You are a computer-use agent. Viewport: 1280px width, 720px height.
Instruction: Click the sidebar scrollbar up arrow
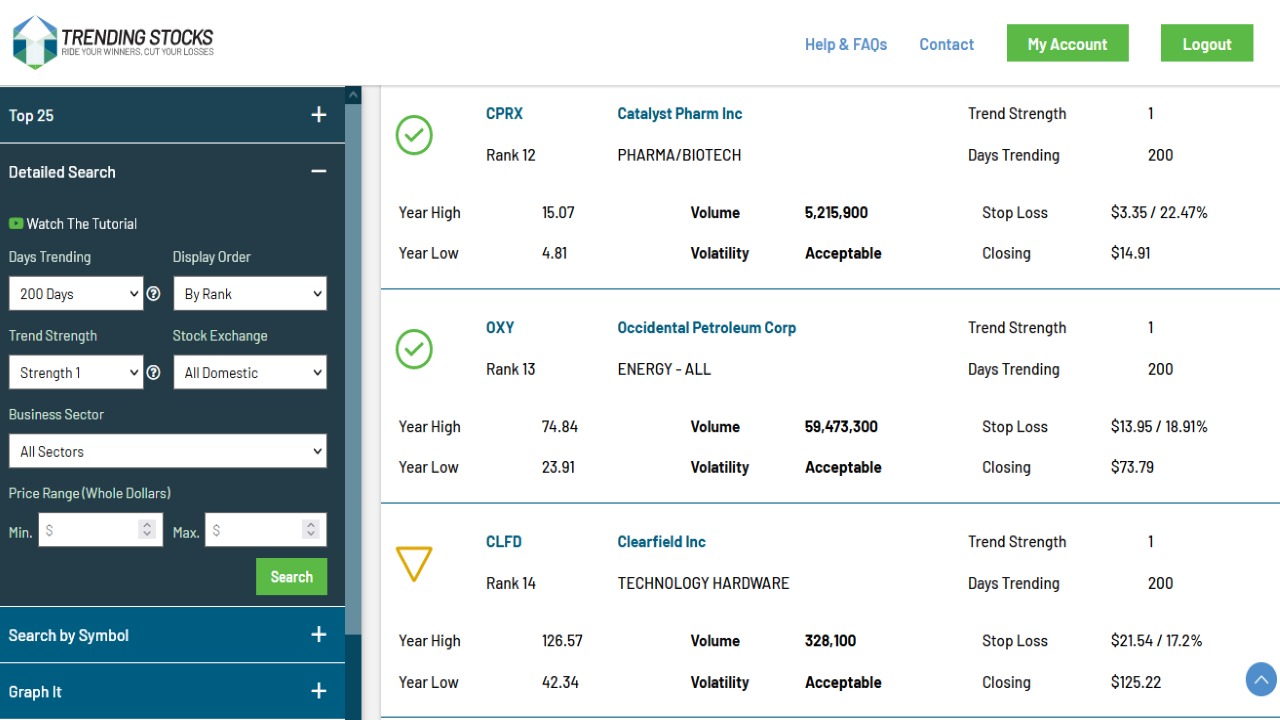coord(353,94)
